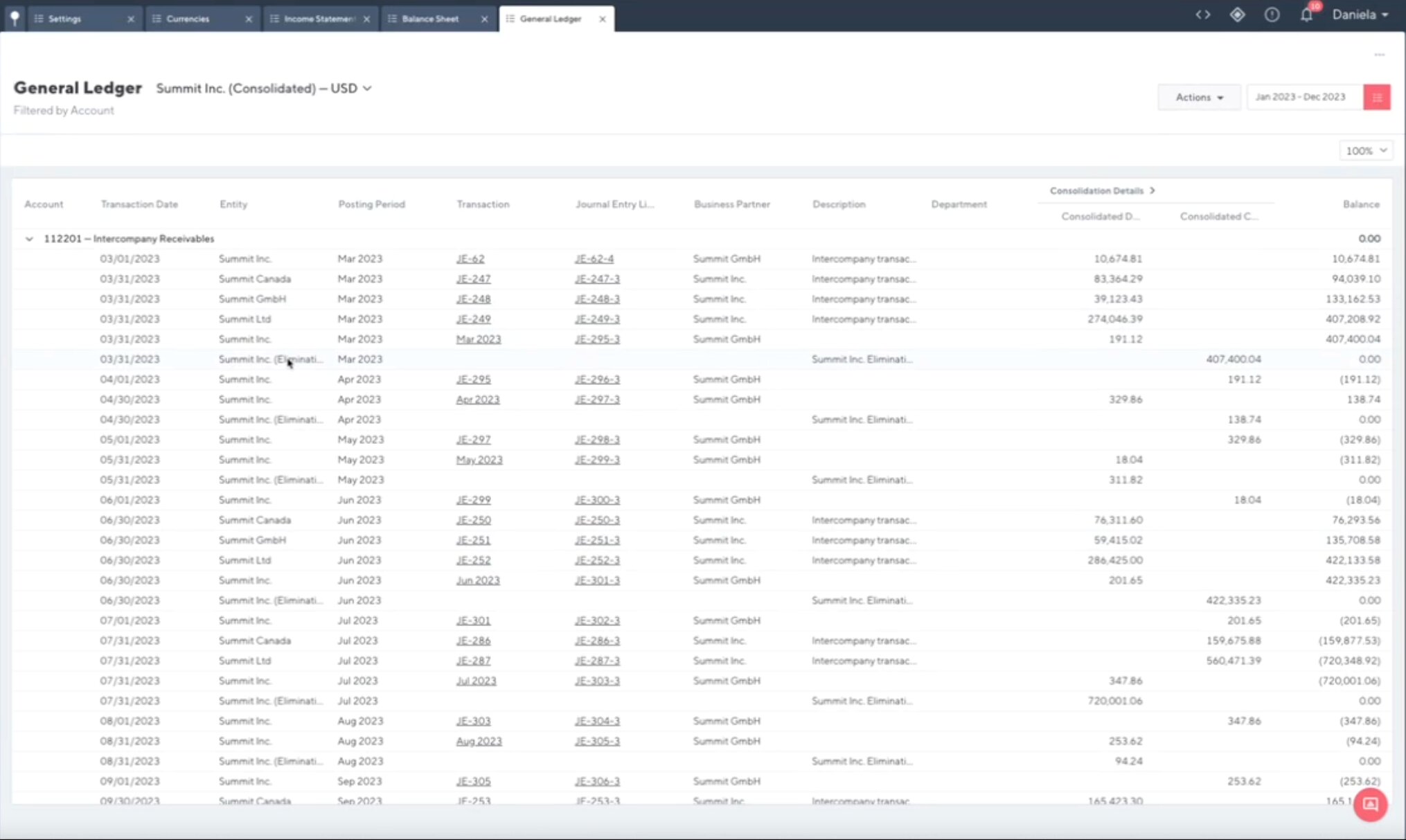Close the Income Statement tab
Image resolution: width=1406 pixels, height=840 pixels.
pos(366,19)
